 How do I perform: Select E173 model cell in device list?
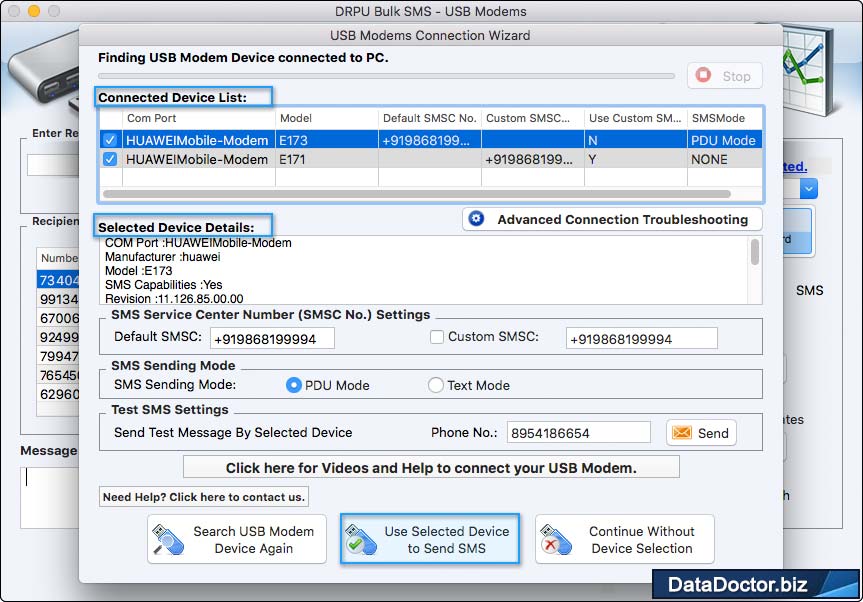click(327, 140)
